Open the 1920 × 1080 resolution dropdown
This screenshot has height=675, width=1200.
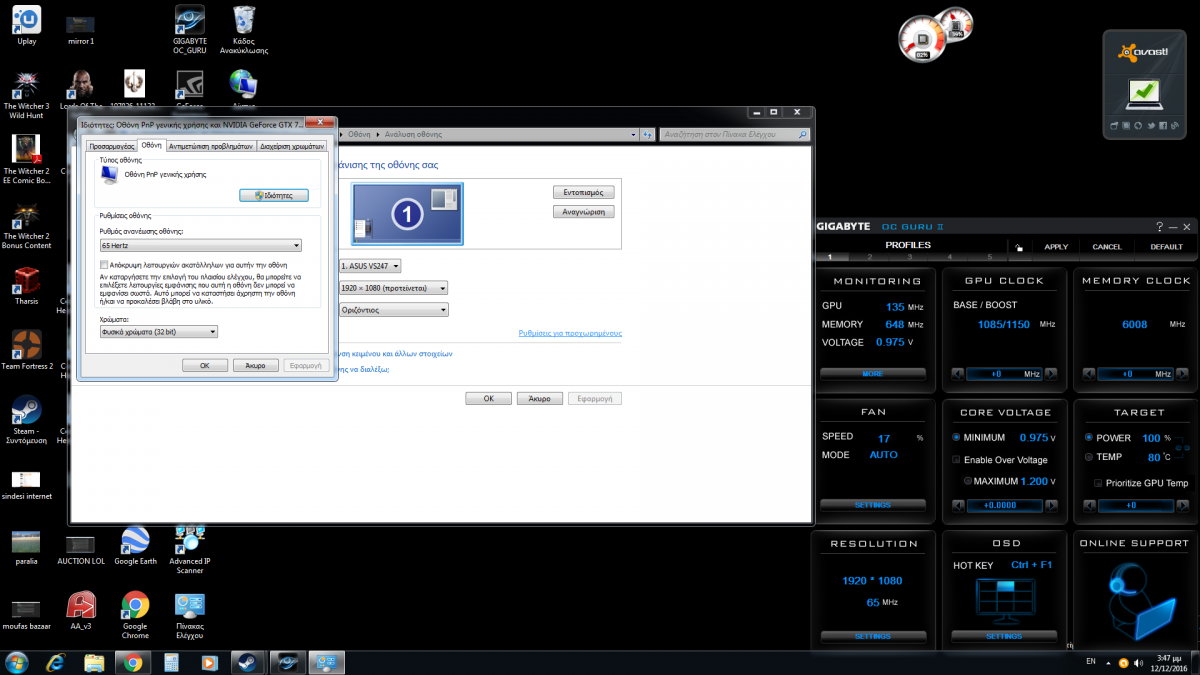[x=393, y=288]
